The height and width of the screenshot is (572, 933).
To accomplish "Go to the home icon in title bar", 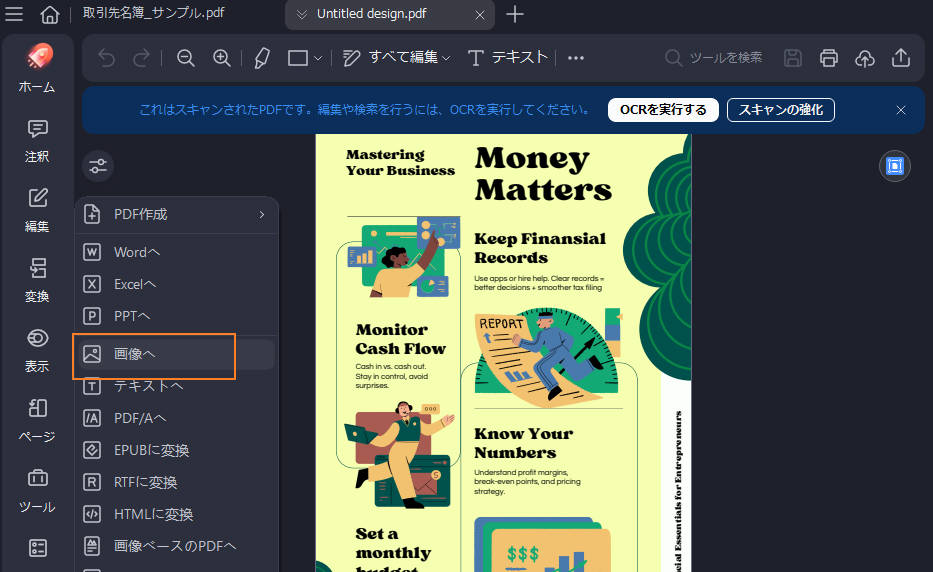I will (x=50, y=14).
